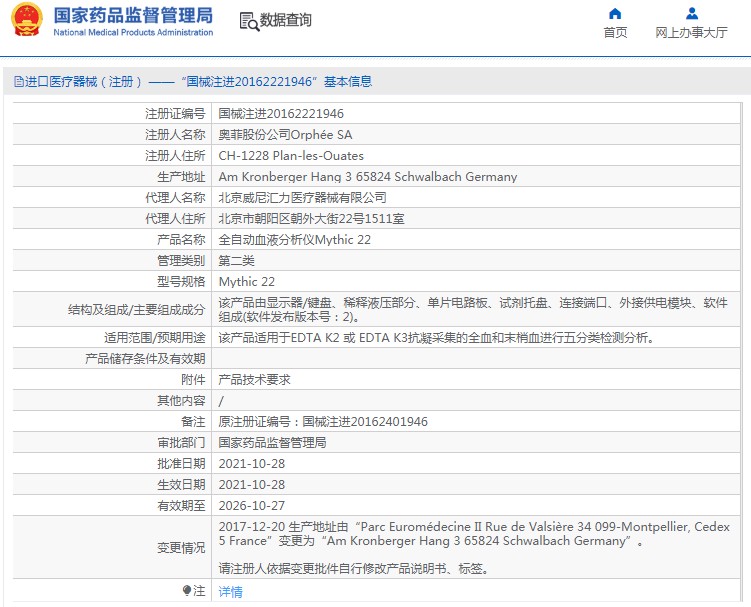Click the 网上办事大厅 person icon
The image size is (751, 607).
[692, 13]
